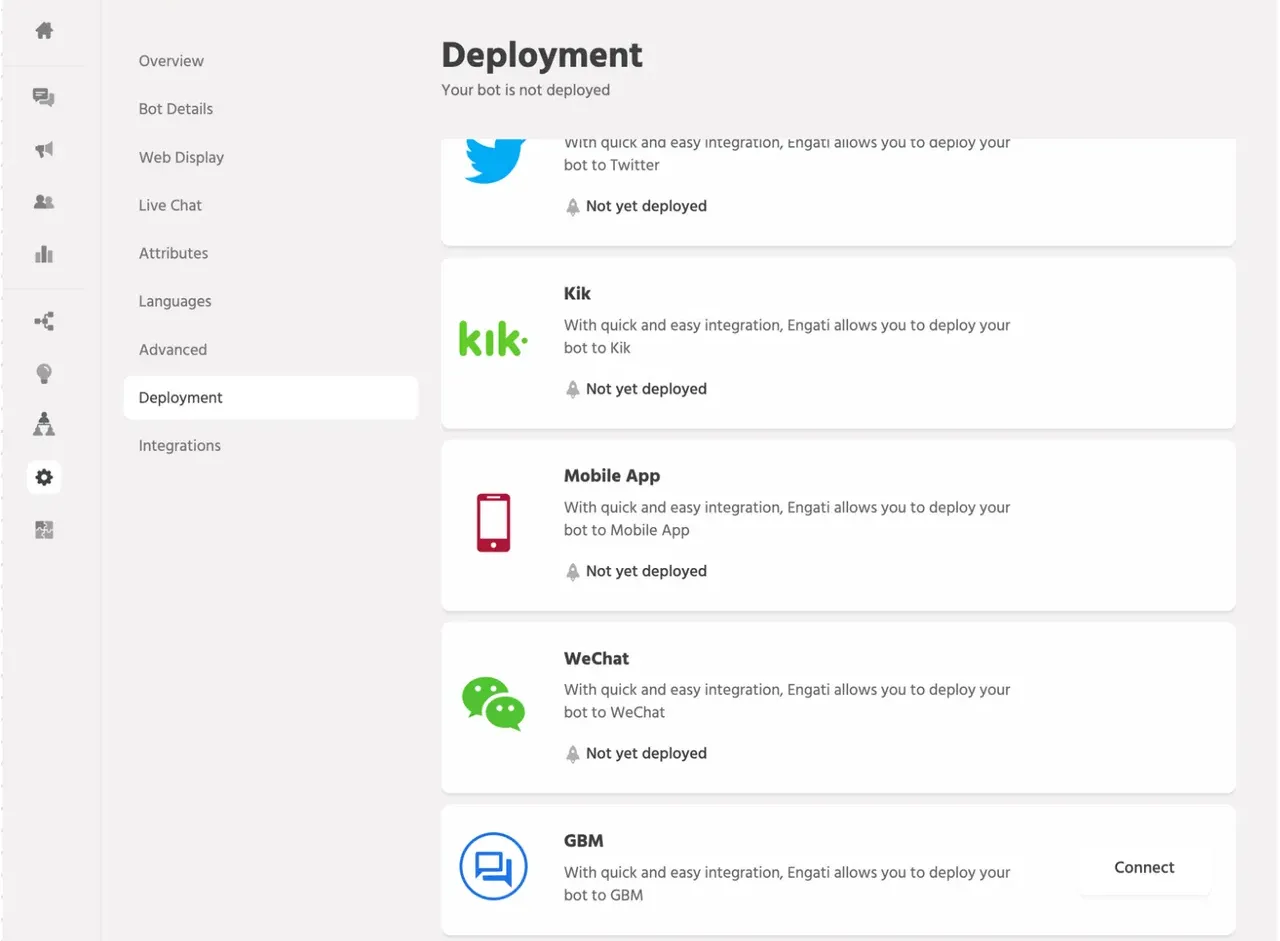Open the conversations chat icon in sidebar
Screen dimensions: 1280x941
pos(44,97)
